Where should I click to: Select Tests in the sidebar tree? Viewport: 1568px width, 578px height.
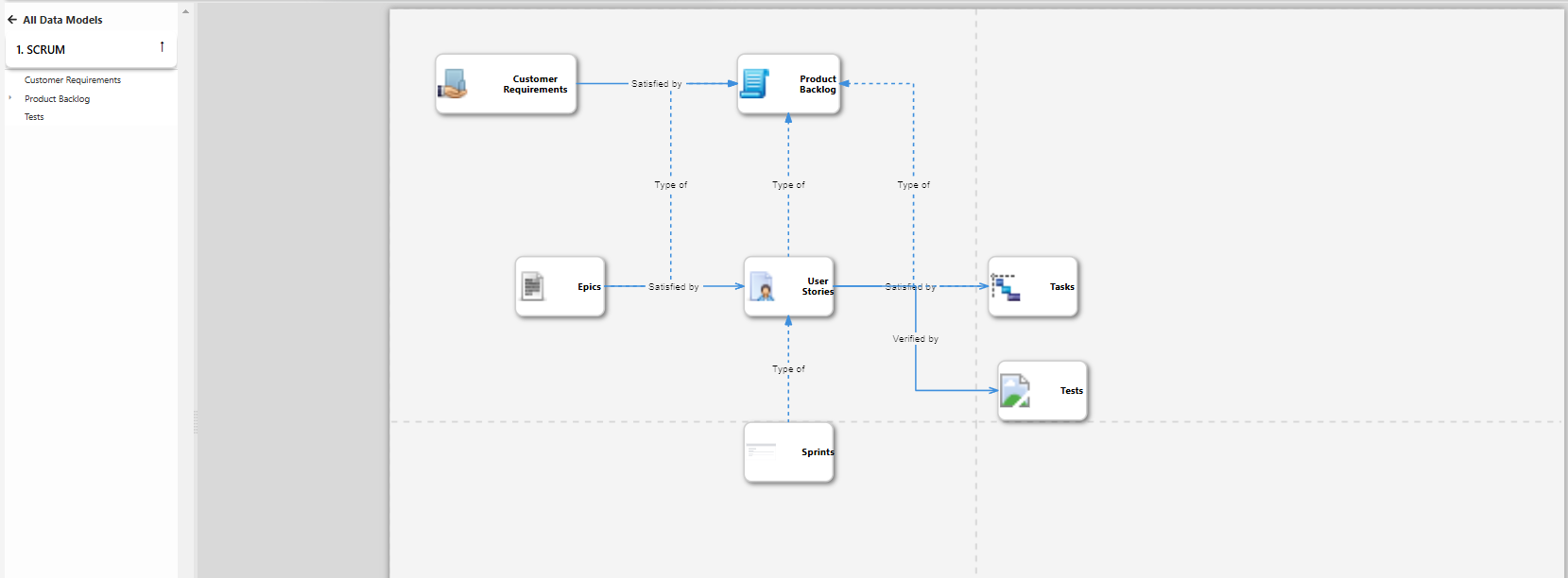pyautogui.click(x=34, y=117)
